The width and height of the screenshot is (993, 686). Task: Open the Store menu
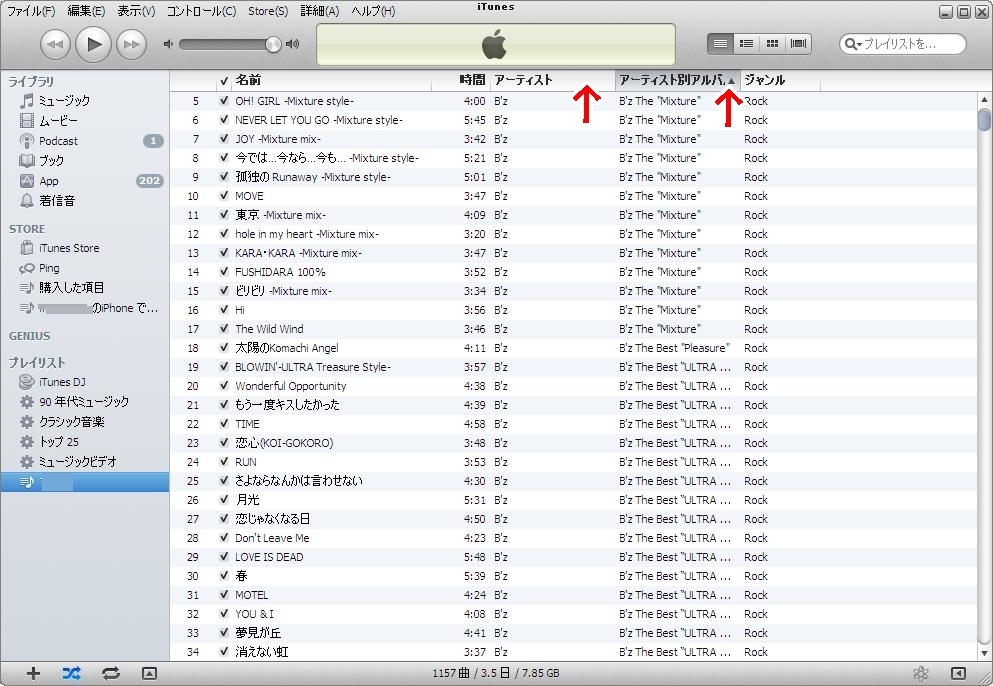(x=268, y=11)
